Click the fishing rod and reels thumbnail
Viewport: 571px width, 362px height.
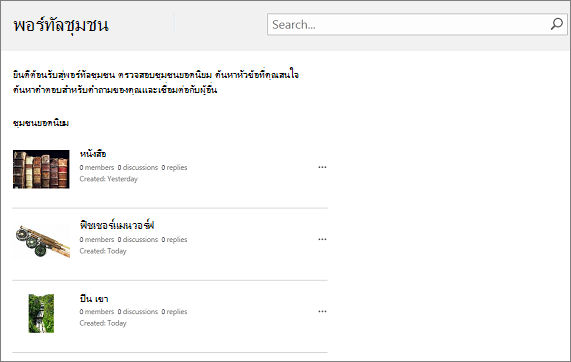tap(42, 241)
